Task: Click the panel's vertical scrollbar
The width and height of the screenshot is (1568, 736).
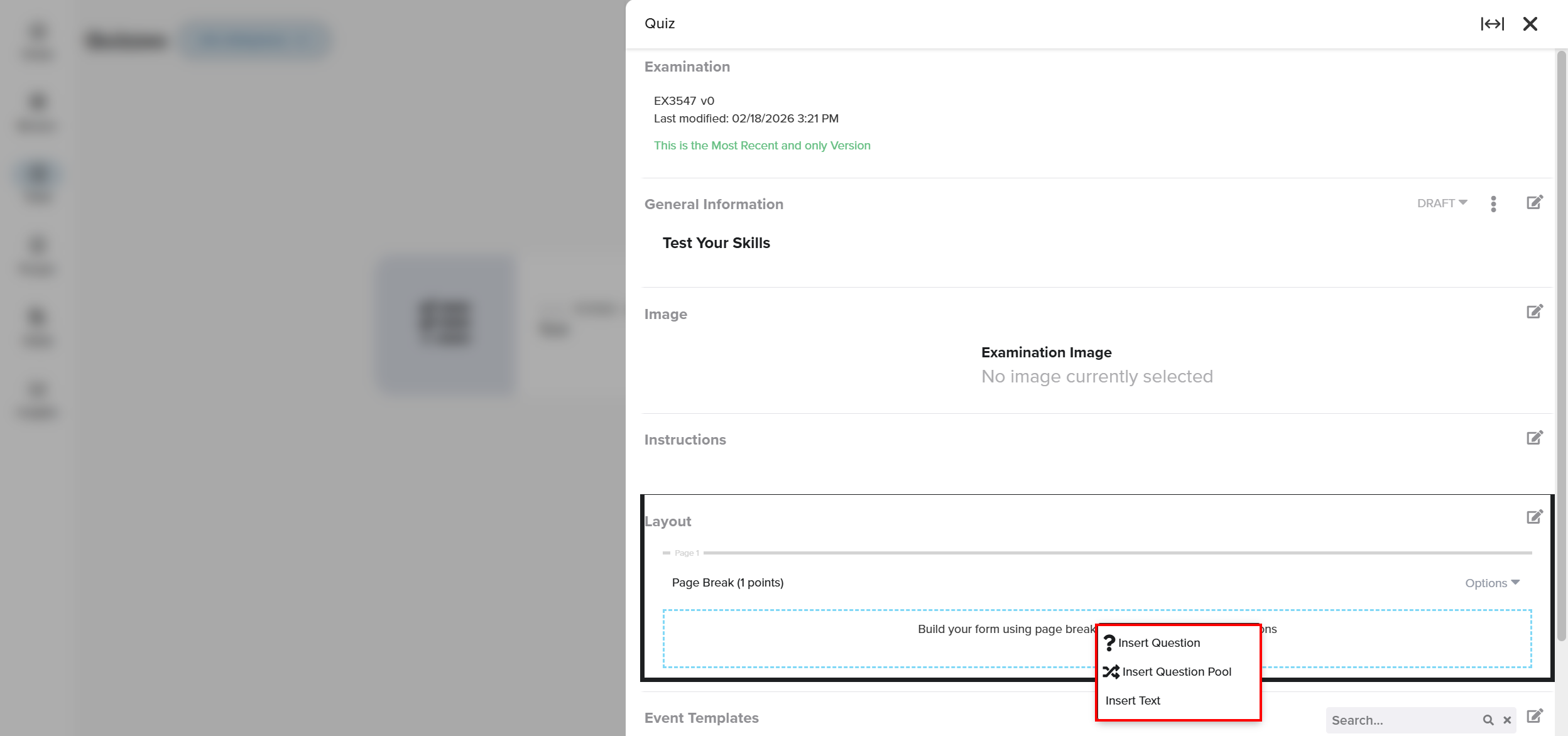Action: tap(1560, 345)
